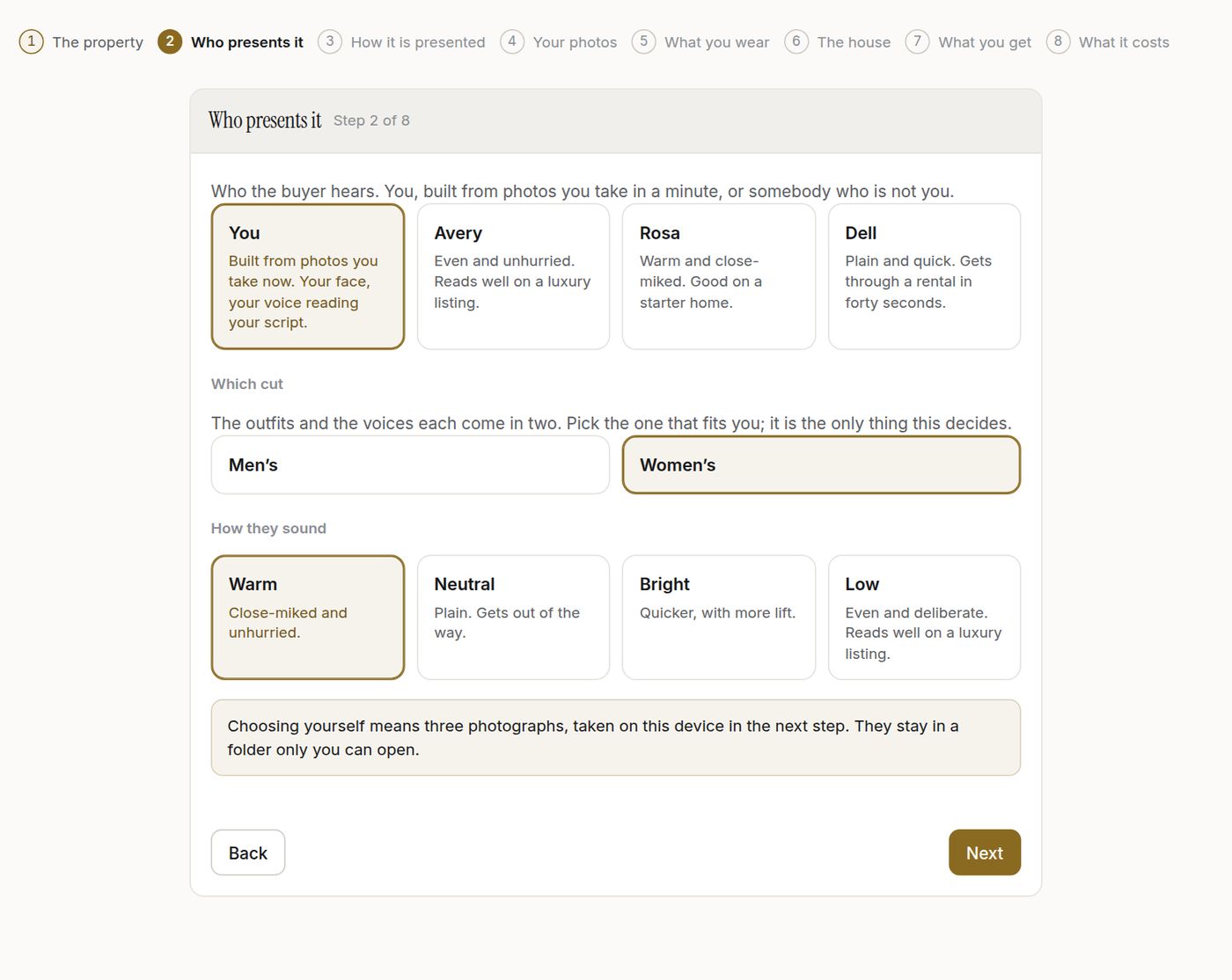Jump to step 8 What it costs

[x=1108, y=42]
